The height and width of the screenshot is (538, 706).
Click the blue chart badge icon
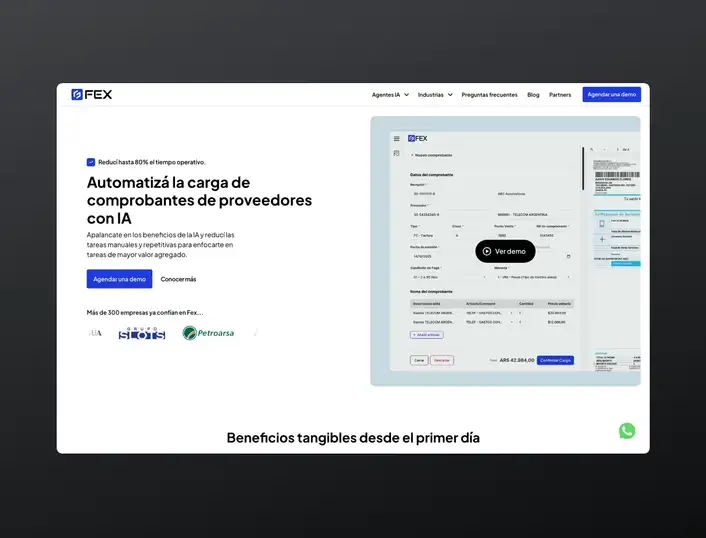point(91,162)
